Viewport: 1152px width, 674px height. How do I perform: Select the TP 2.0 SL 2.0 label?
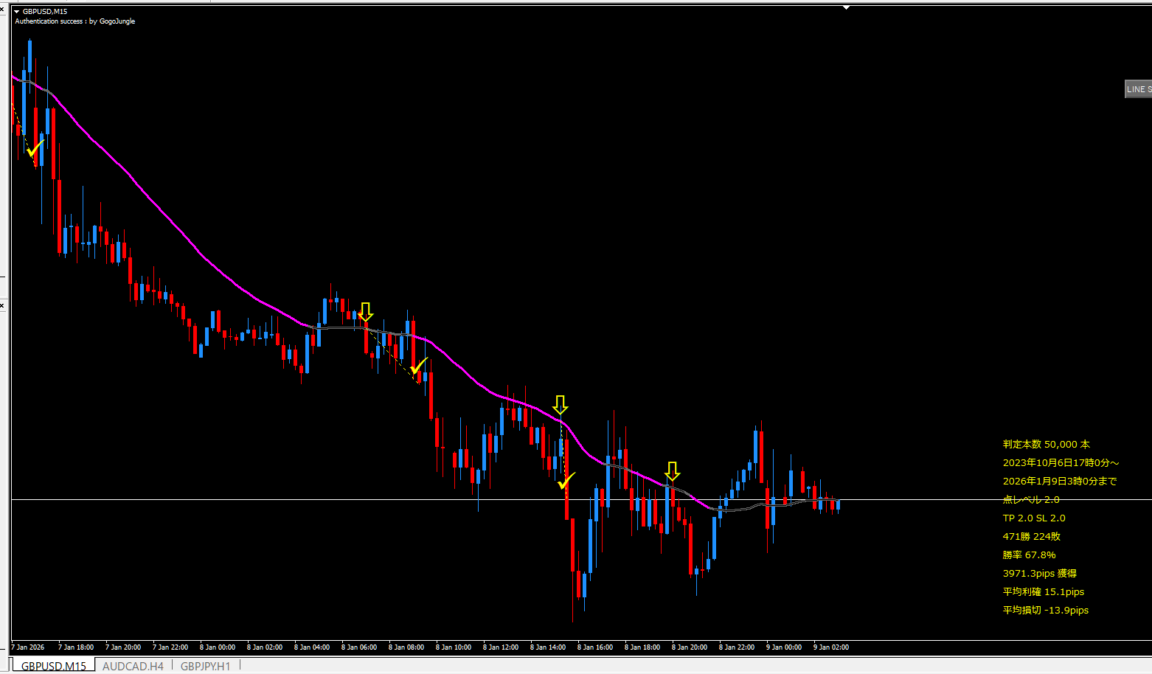click(1034, 518)
